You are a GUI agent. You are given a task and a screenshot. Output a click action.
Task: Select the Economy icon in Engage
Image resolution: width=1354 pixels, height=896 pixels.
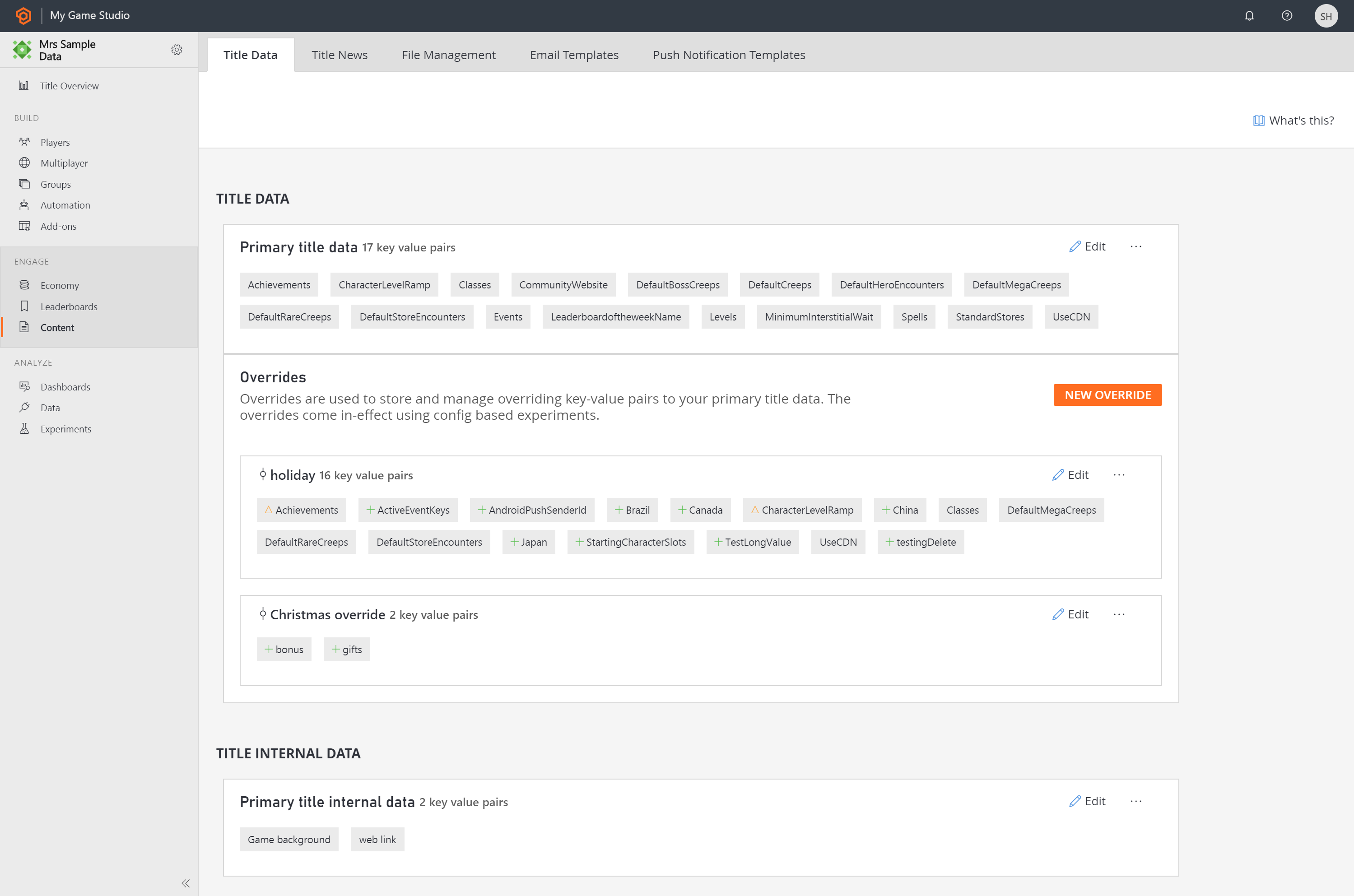25,285
